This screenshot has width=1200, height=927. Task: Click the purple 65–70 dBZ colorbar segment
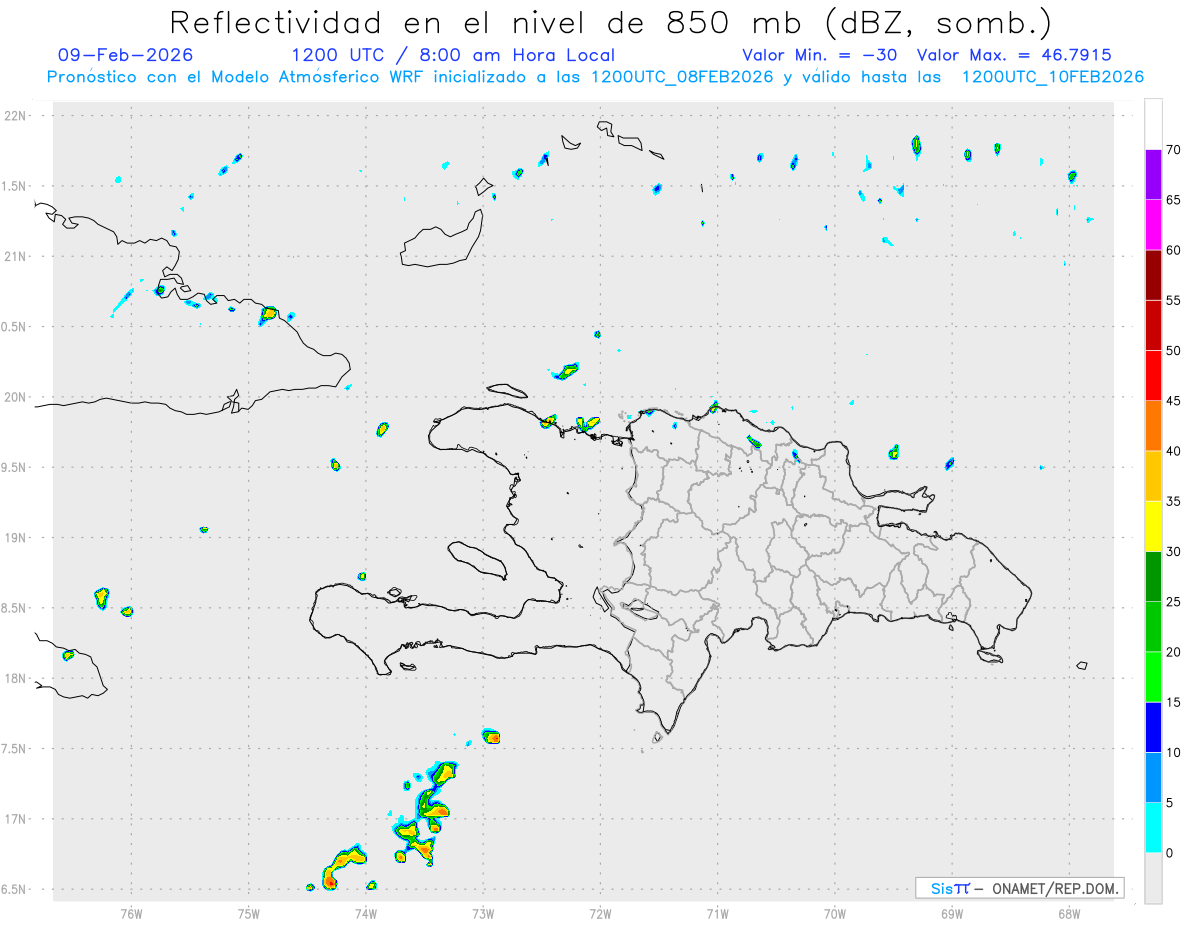pos(1153,174)
